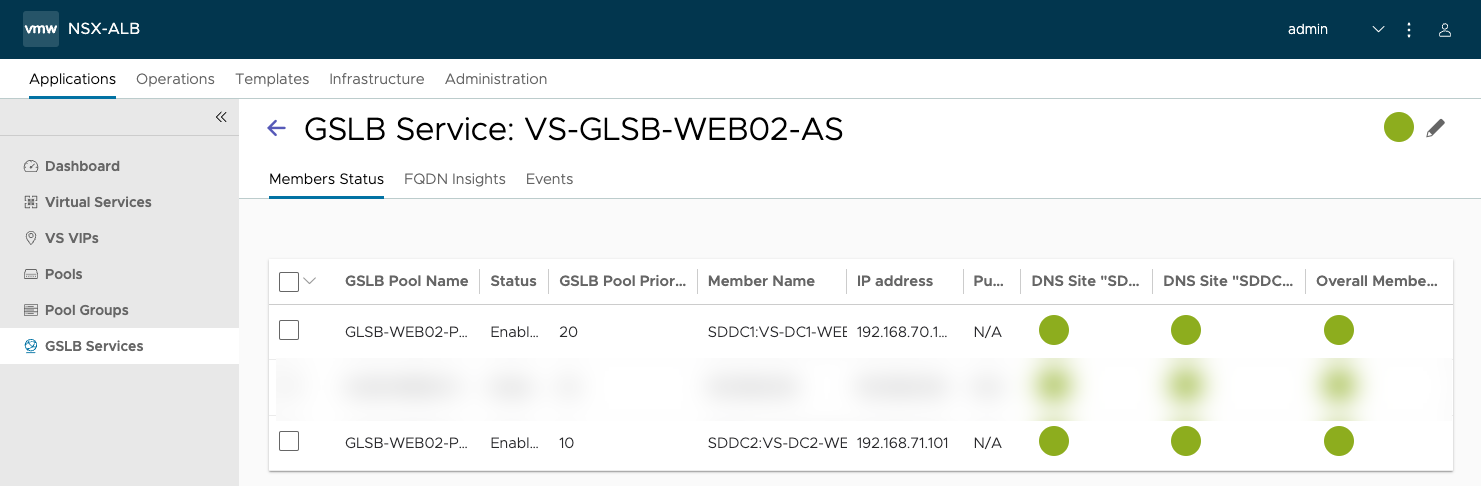Collapse the sidebar with double chevron
This screenshot has width=1481, height=486.
221,117
